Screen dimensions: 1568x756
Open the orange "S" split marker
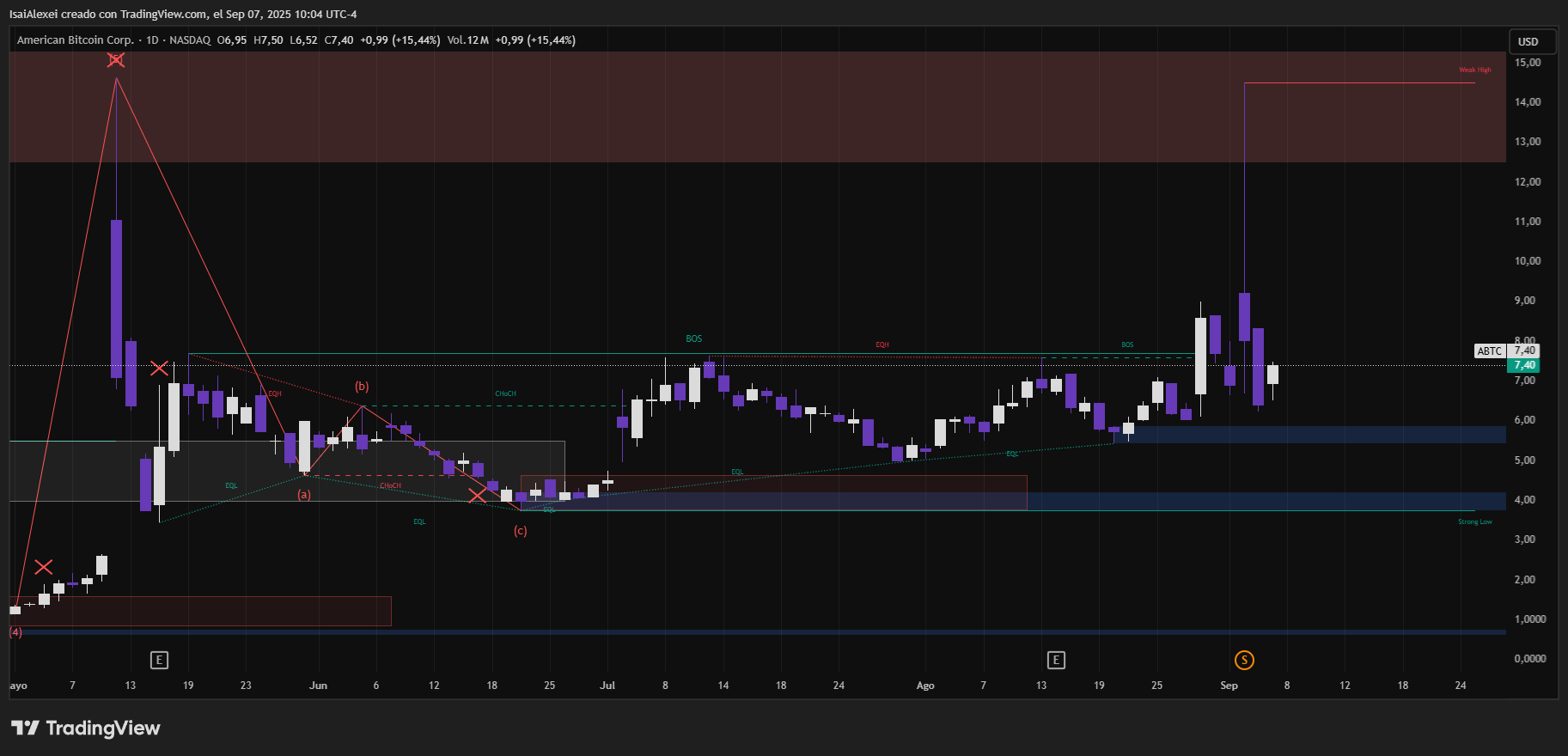pyautogui.click(x=1243, y=660)
